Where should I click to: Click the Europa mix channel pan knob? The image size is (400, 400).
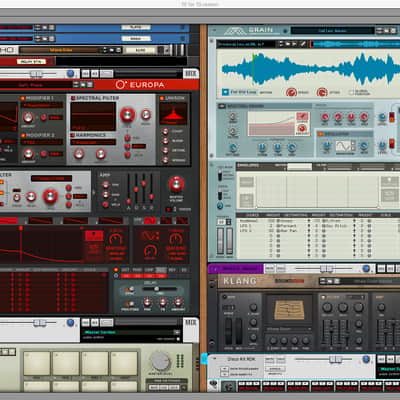click(x=70, y=73)
